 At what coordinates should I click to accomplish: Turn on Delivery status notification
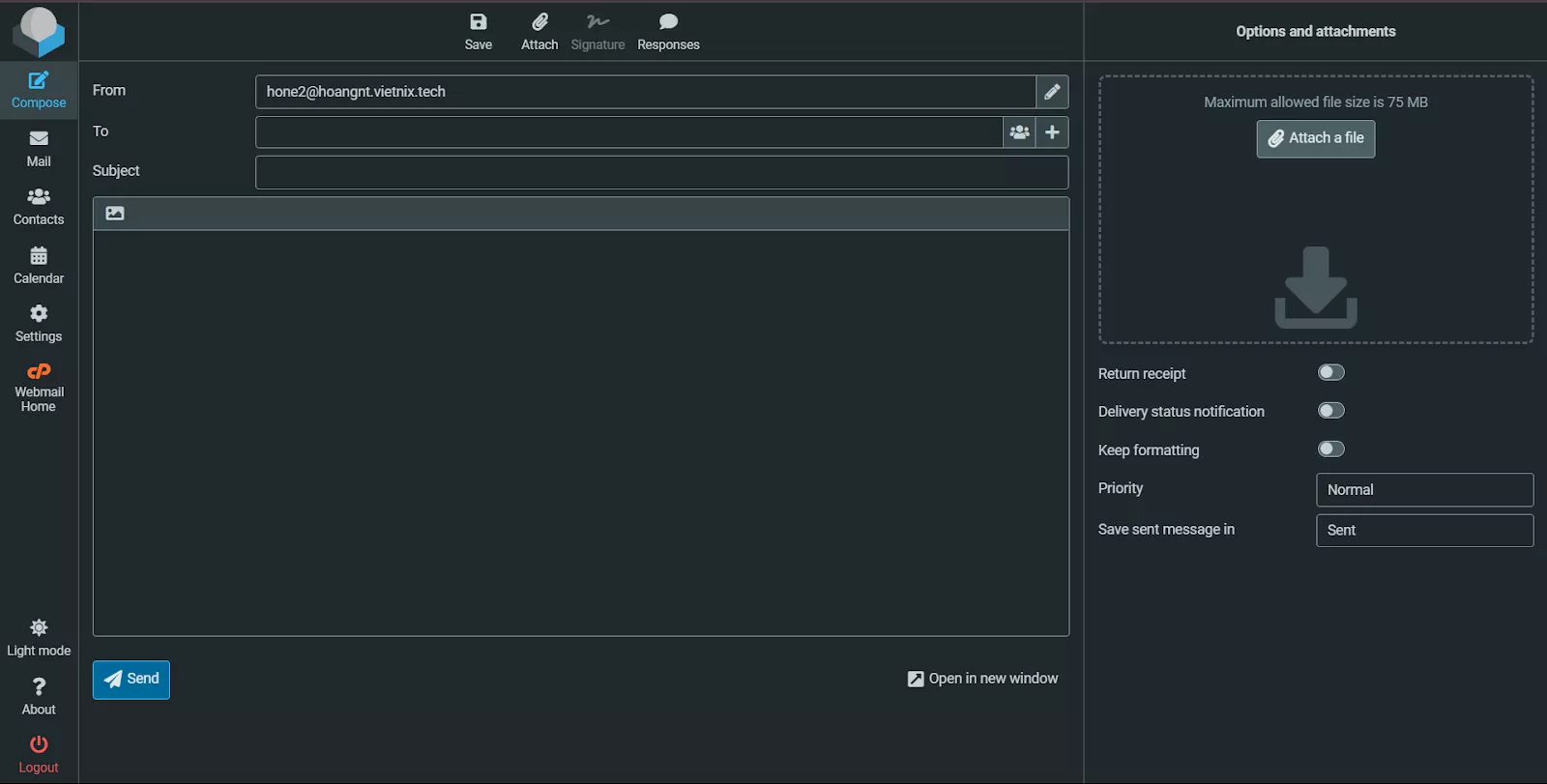1330,411
